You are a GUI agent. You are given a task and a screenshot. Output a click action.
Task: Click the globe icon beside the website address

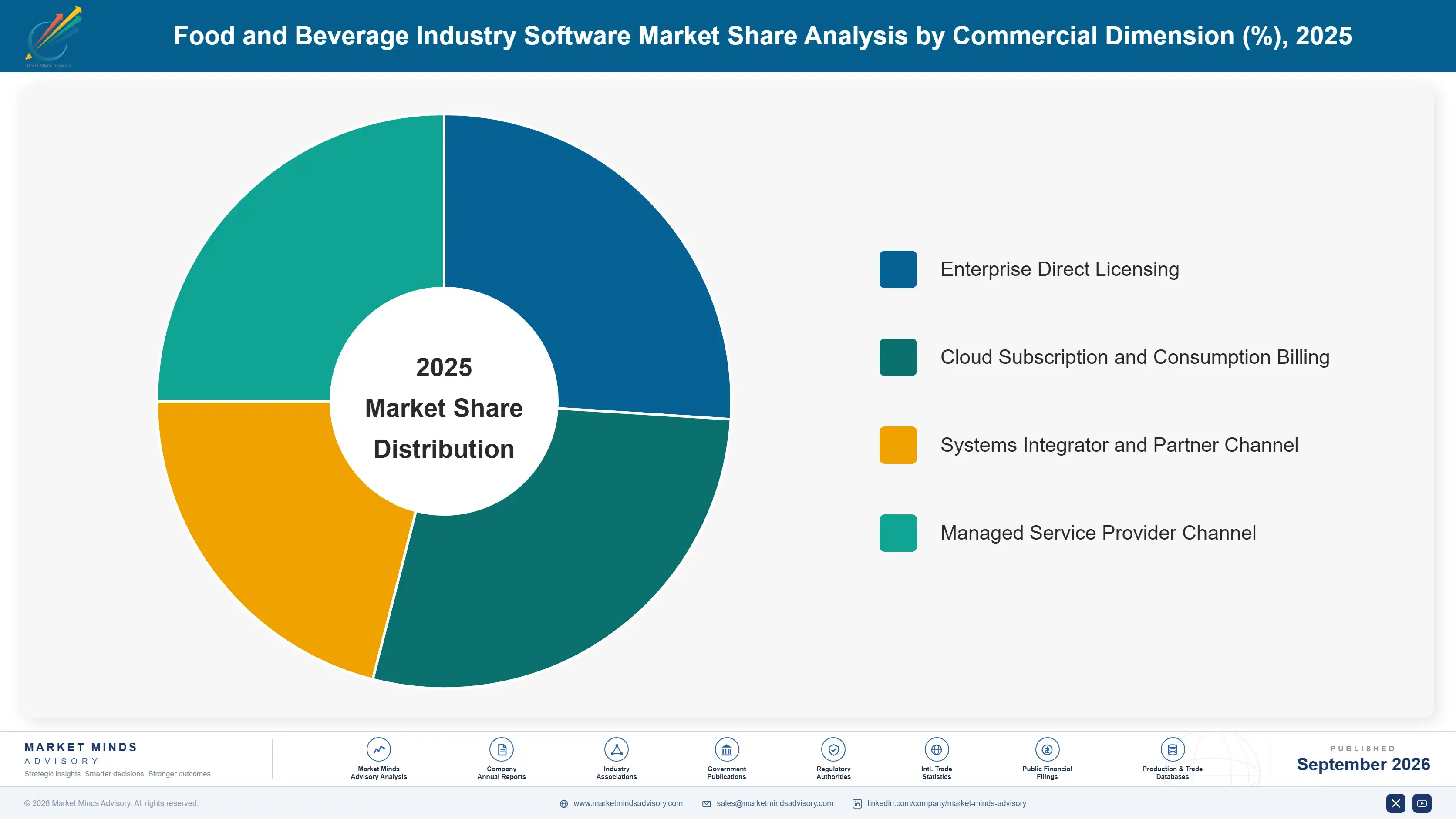[563, 804]
